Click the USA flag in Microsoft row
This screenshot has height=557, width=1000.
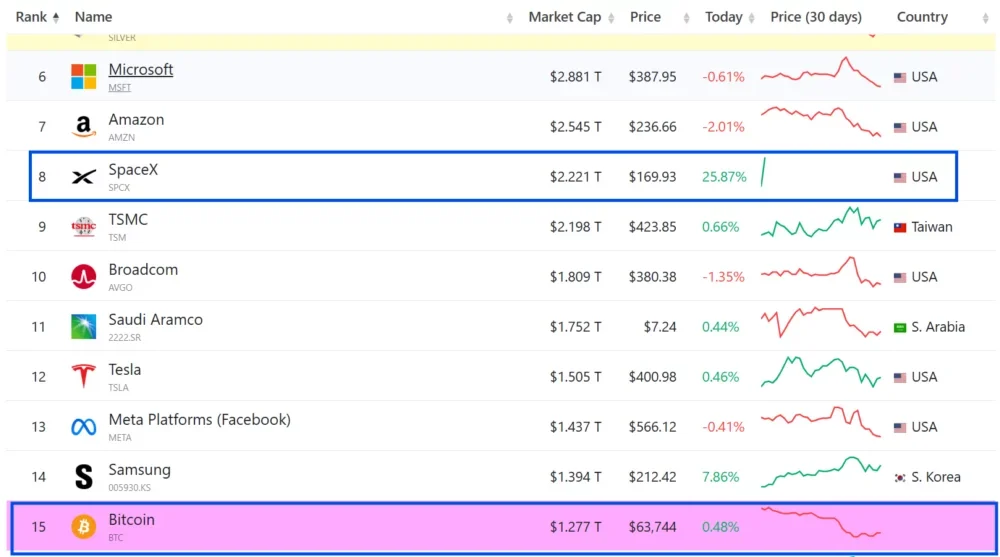point(900,77)
